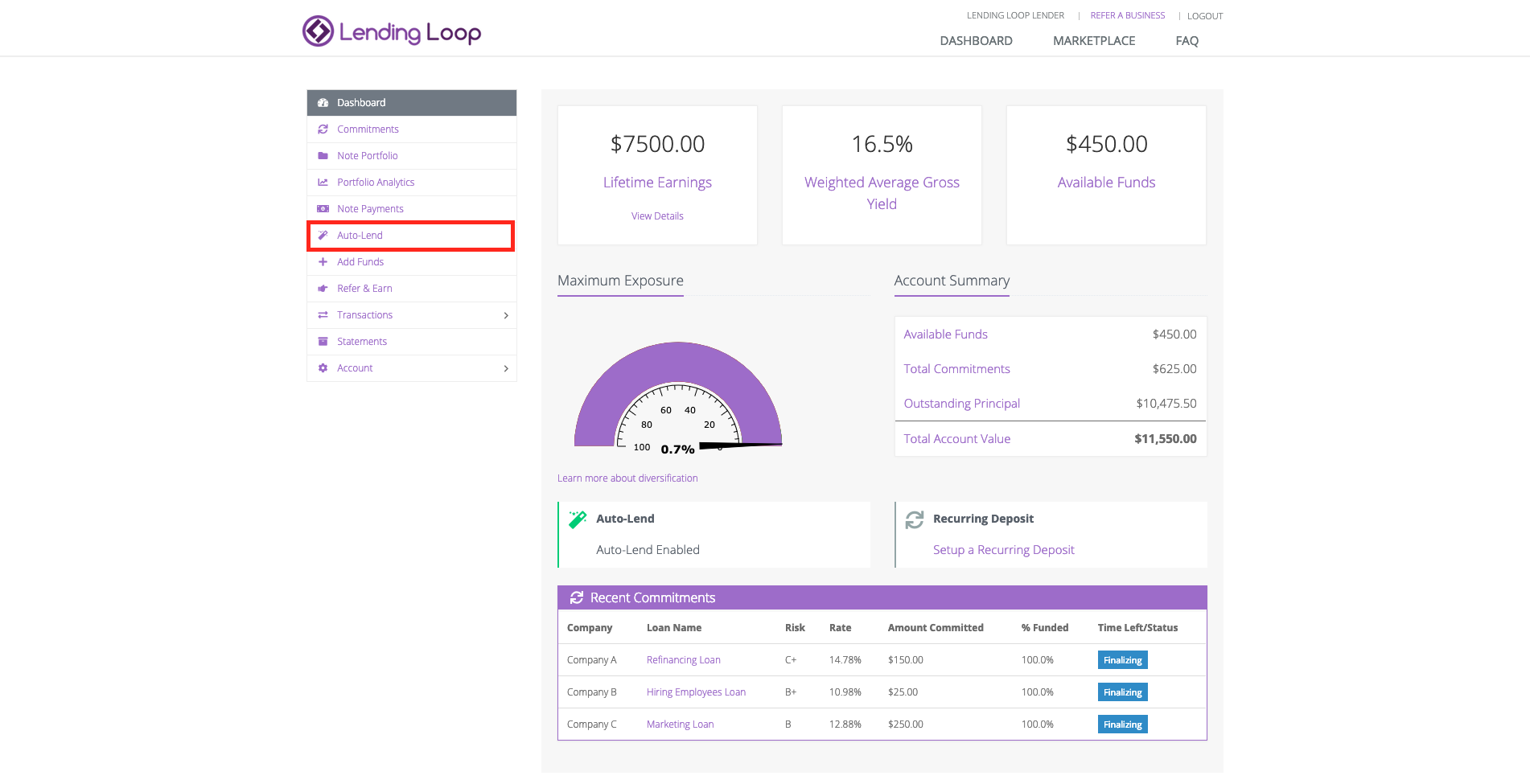Click Outstanding Principal in Account Summary
Viewport: 1530px width, 784px height.
(x=961, y=404)
